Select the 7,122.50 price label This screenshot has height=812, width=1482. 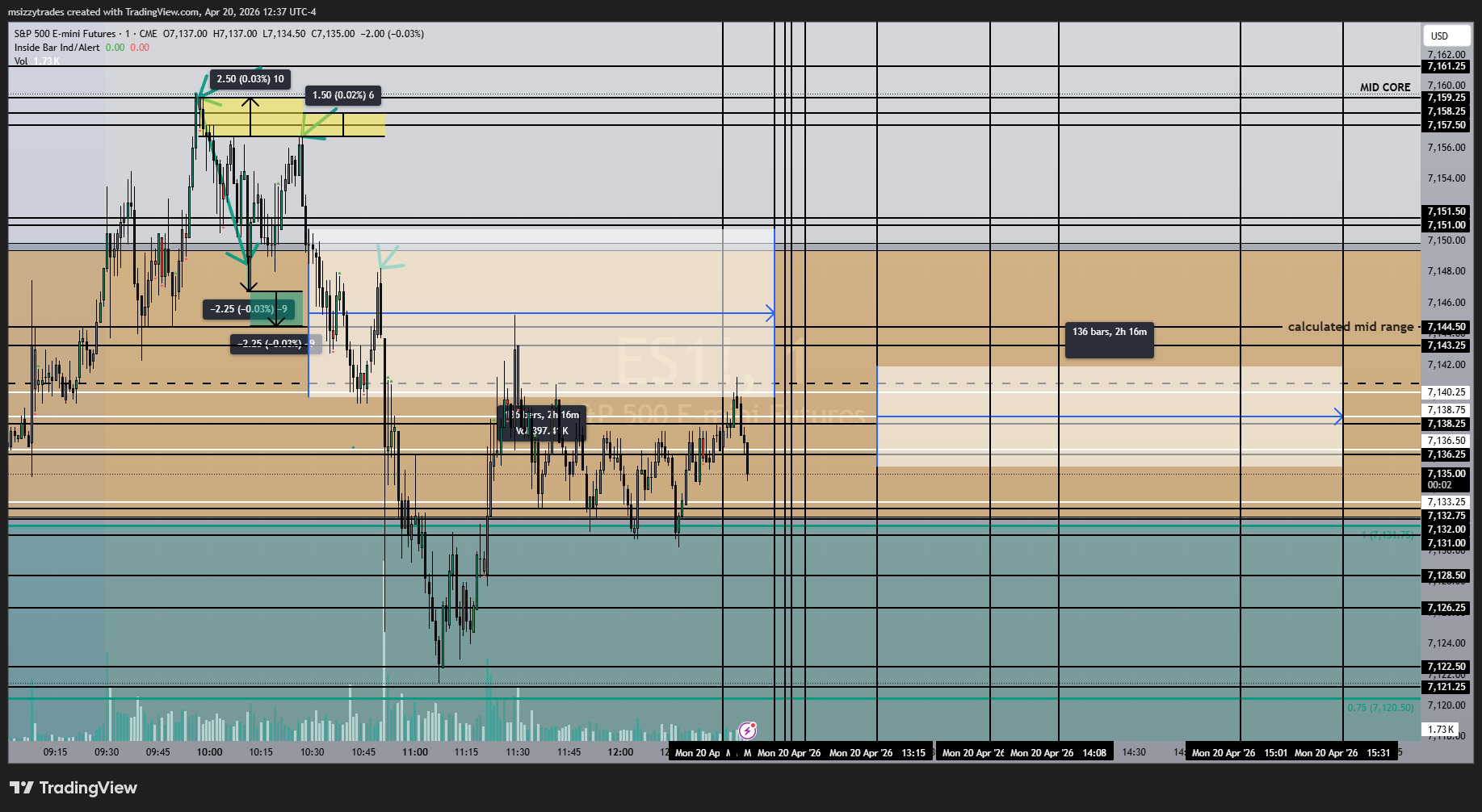point(1446,667)
